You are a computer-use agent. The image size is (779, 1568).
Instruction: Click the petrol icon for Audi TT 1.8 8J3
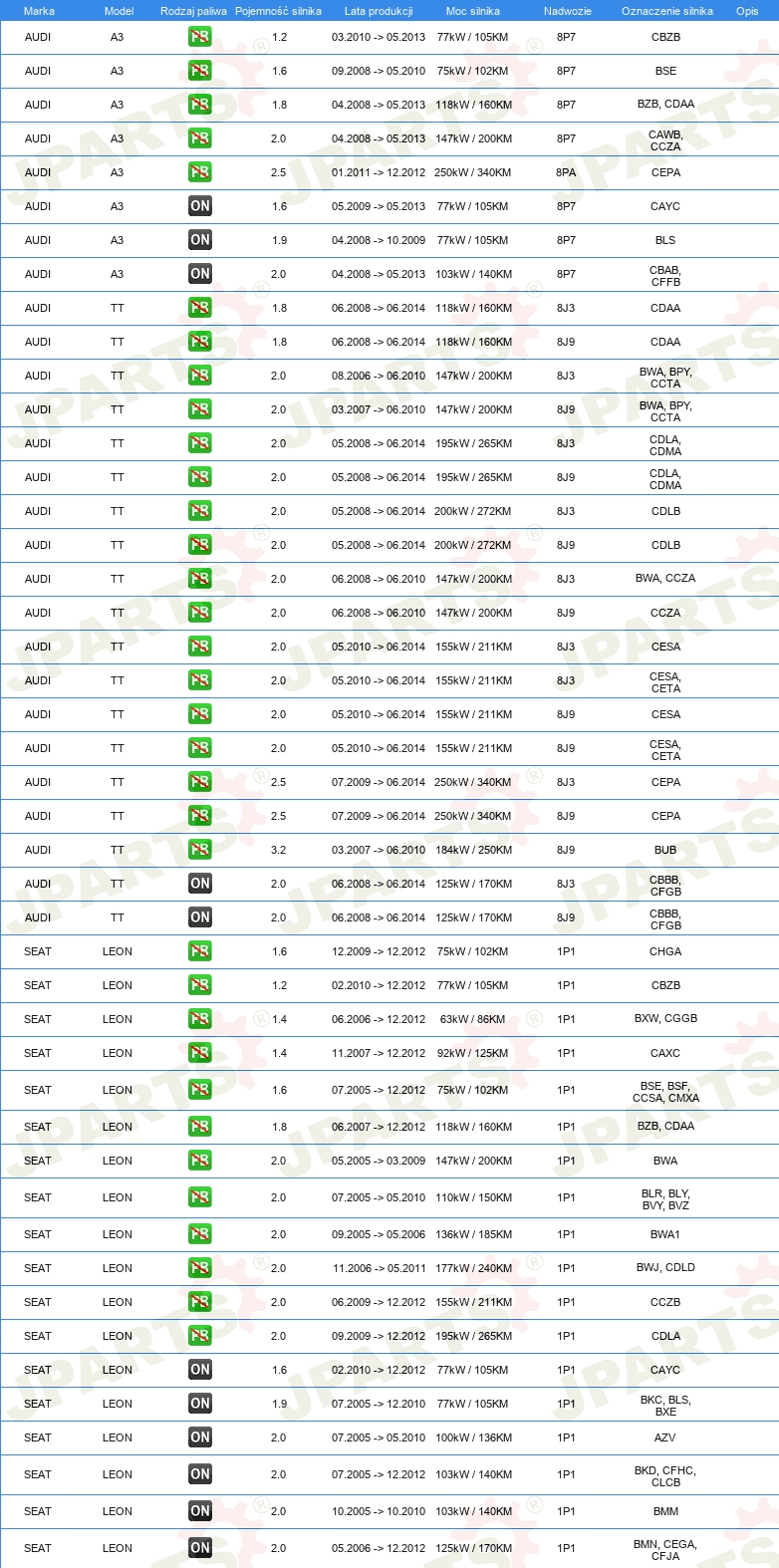point(200,308)
